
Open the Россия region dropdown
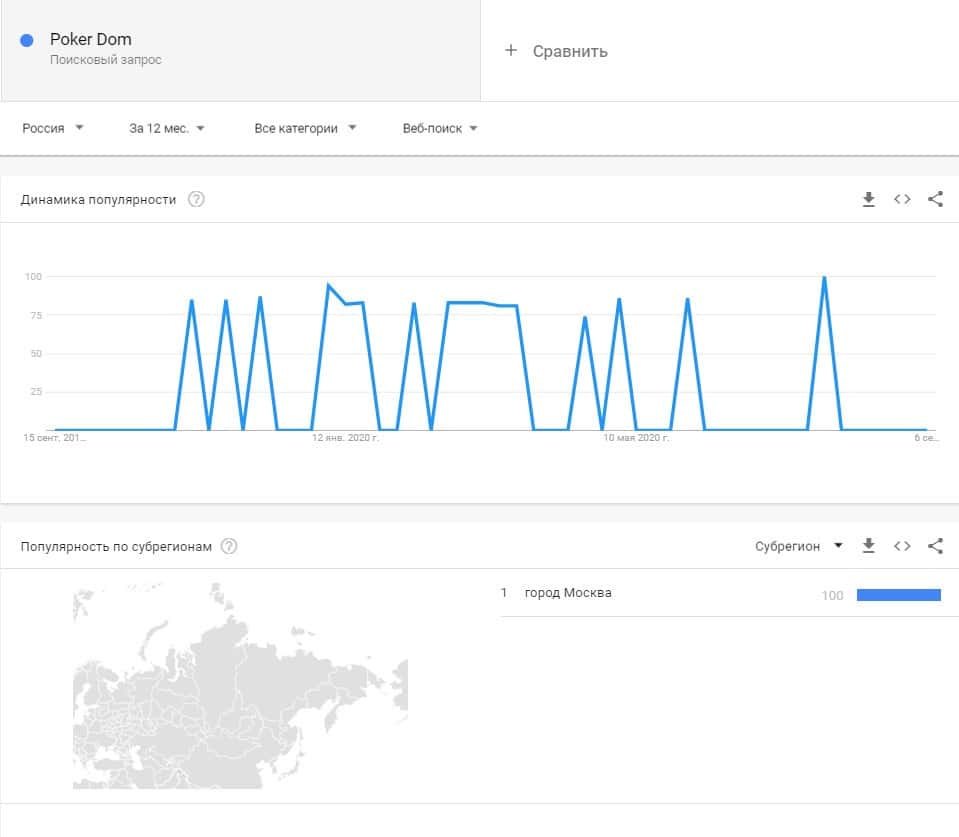(x=53, y=128)
